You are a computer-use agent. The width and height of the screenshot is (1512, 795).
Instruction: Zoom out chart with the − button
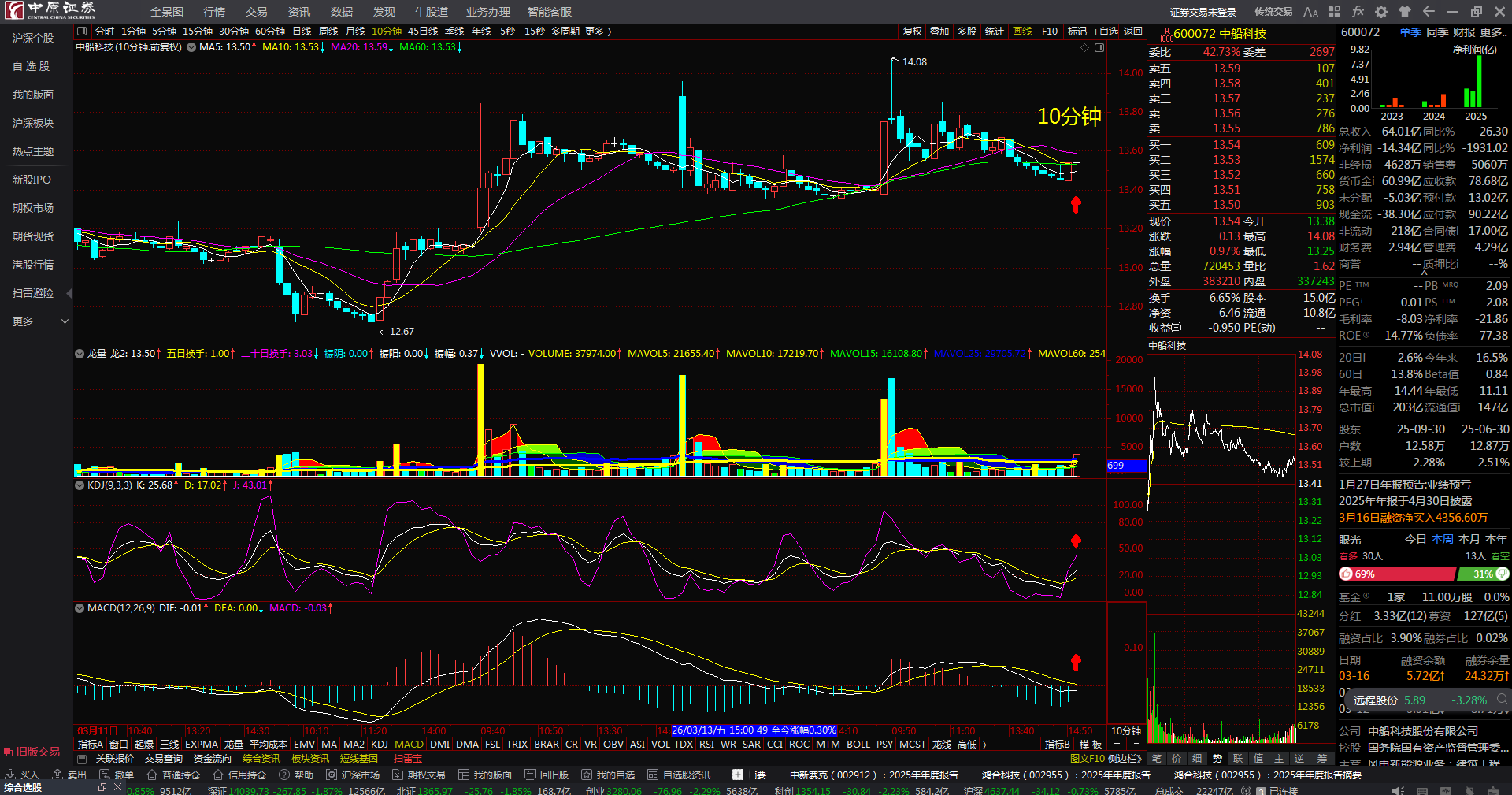pyautogui.click(x=1136, y=745)
